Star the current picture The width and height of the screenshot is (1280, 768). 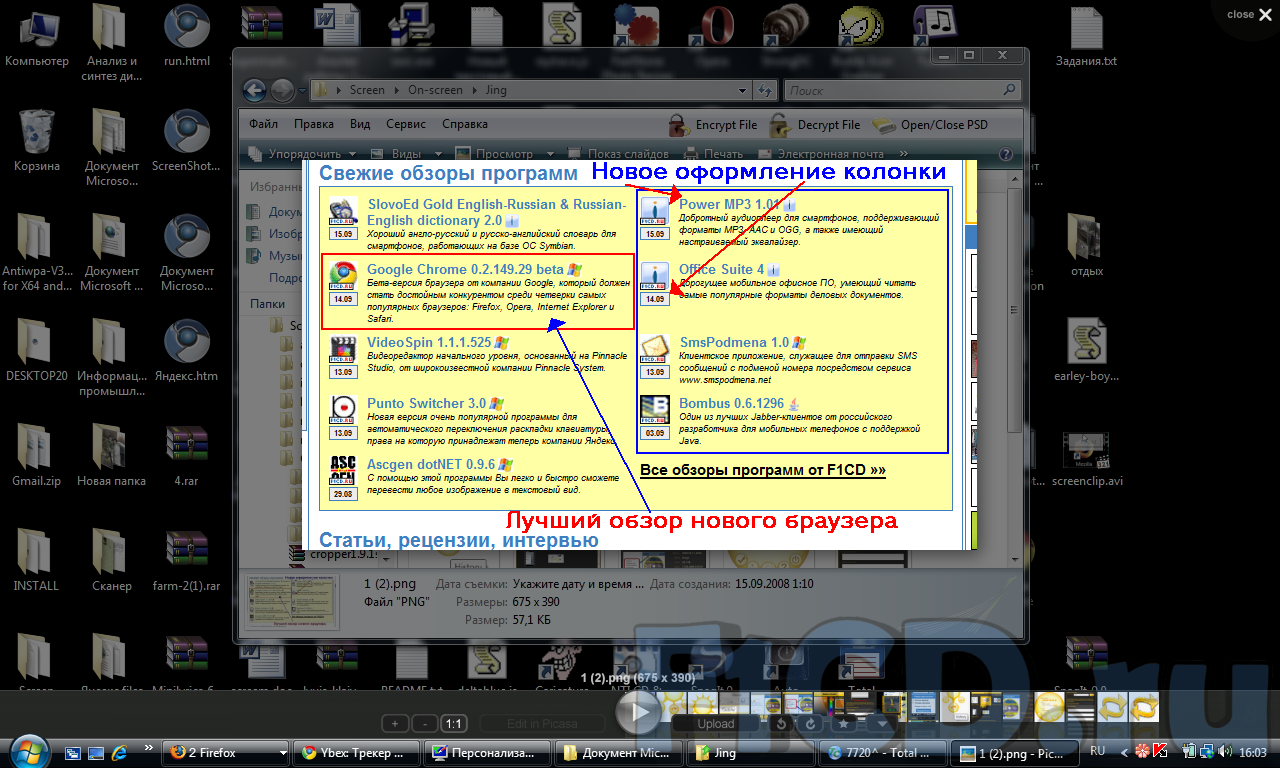[x=844, y=722]
